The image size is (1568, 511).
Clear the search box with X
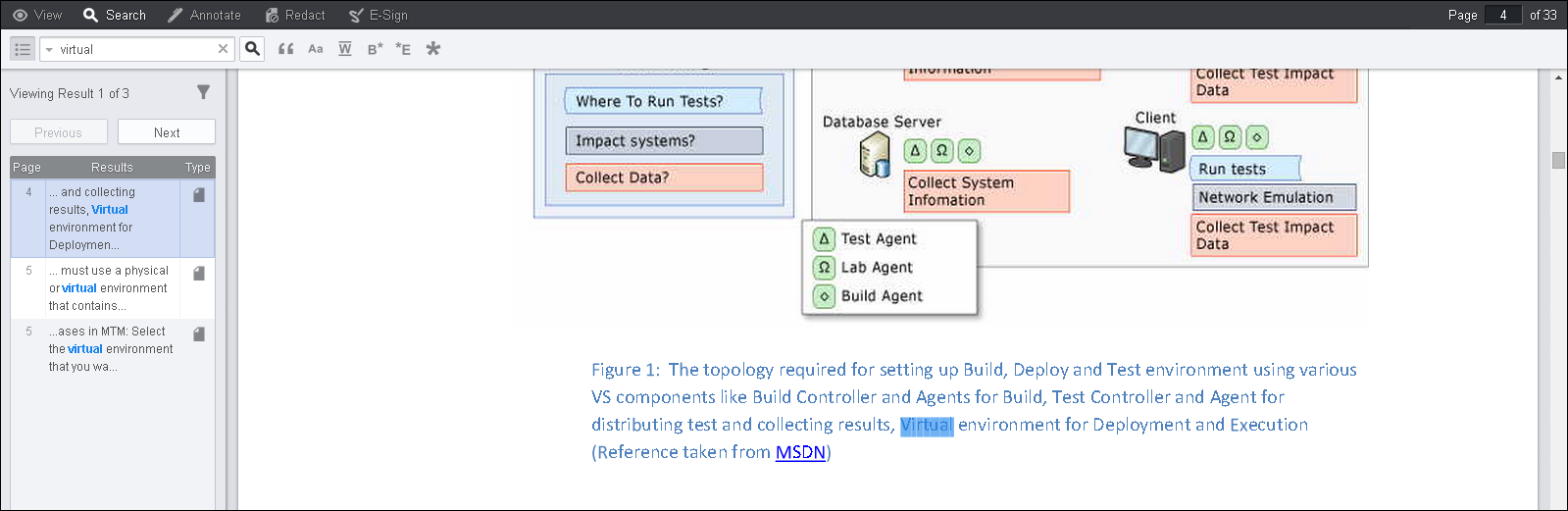[223, 49]
